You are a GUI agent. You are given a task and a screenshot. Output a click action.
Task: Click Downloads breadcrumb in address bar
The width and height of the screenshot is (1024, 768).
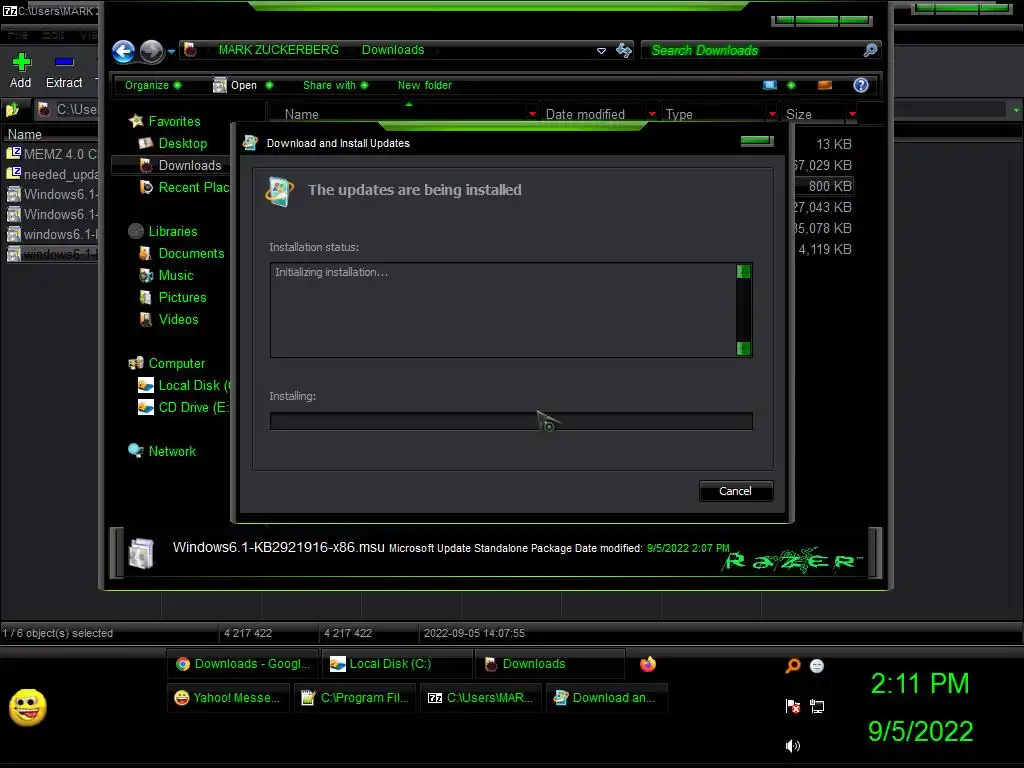coord(393,50)
